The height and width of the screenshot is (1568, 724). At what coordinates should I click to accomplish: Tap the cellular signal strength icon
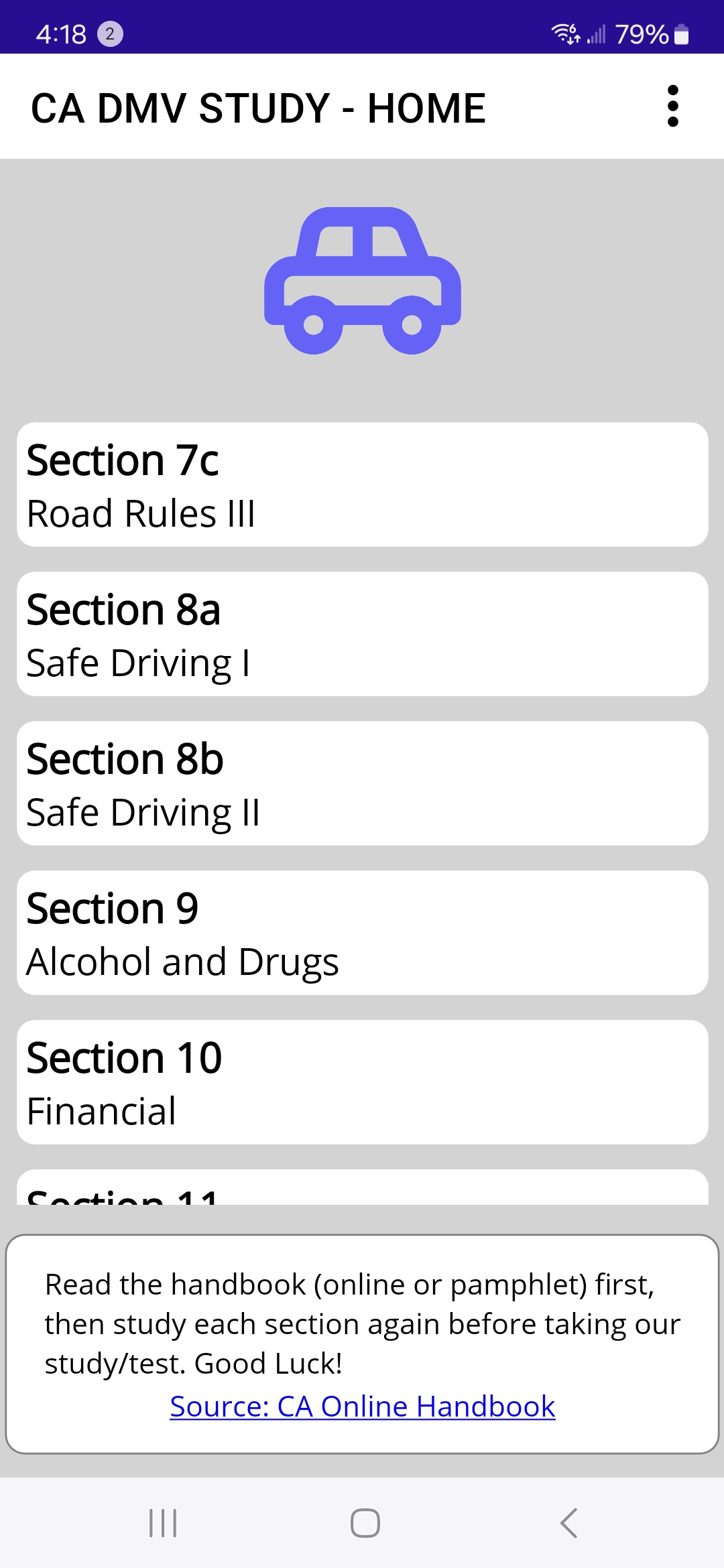coord(596,34)
